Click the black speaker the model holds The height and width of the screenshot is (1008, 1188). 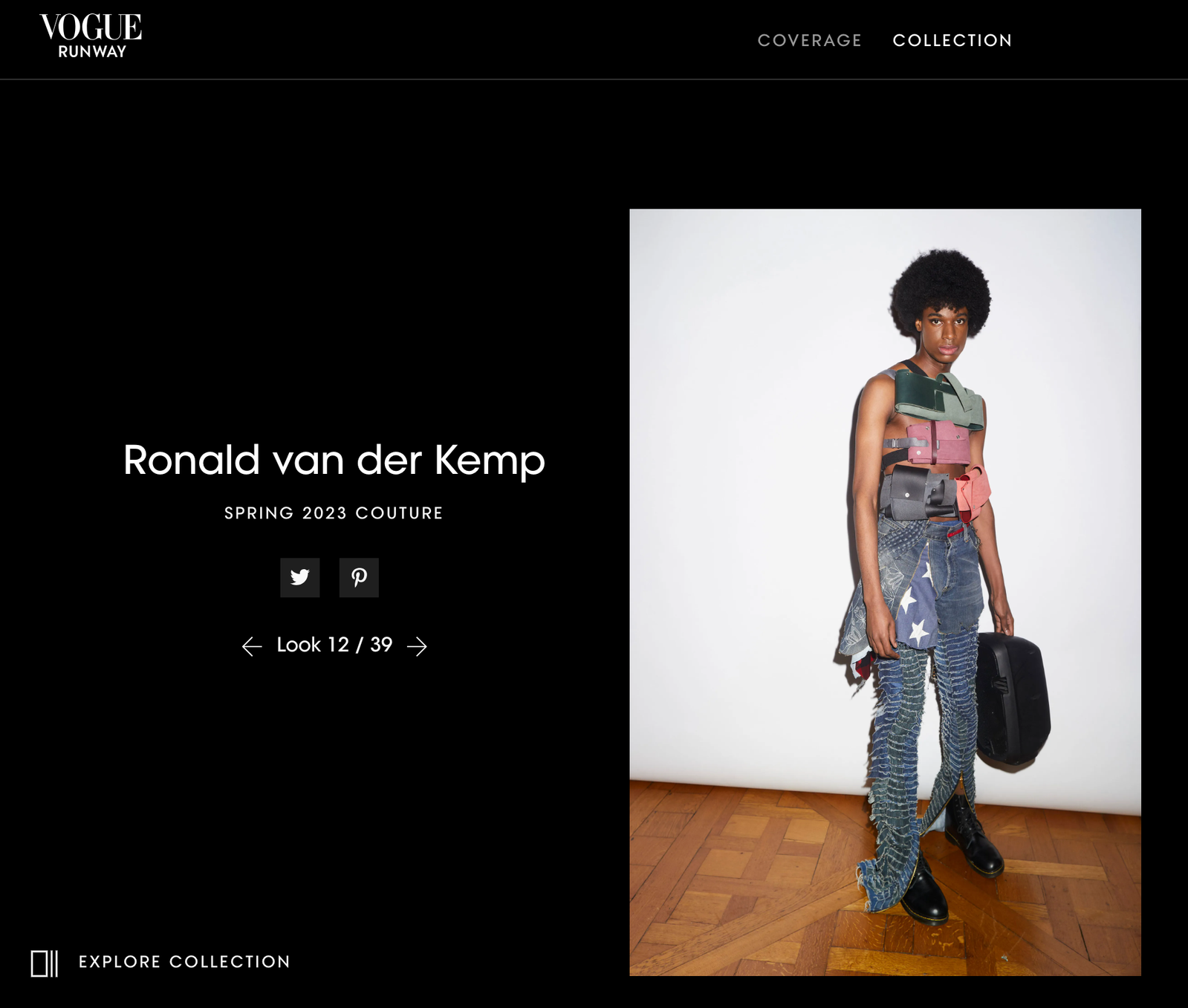click(x=1012, y=698)
